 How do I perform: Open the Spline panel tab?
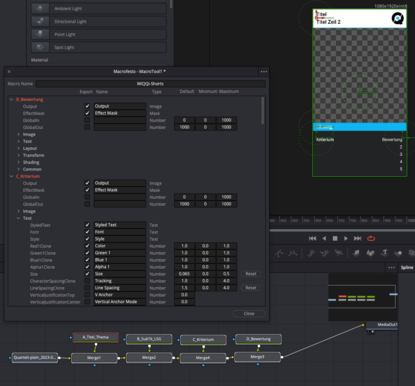[x=407, y=267]
